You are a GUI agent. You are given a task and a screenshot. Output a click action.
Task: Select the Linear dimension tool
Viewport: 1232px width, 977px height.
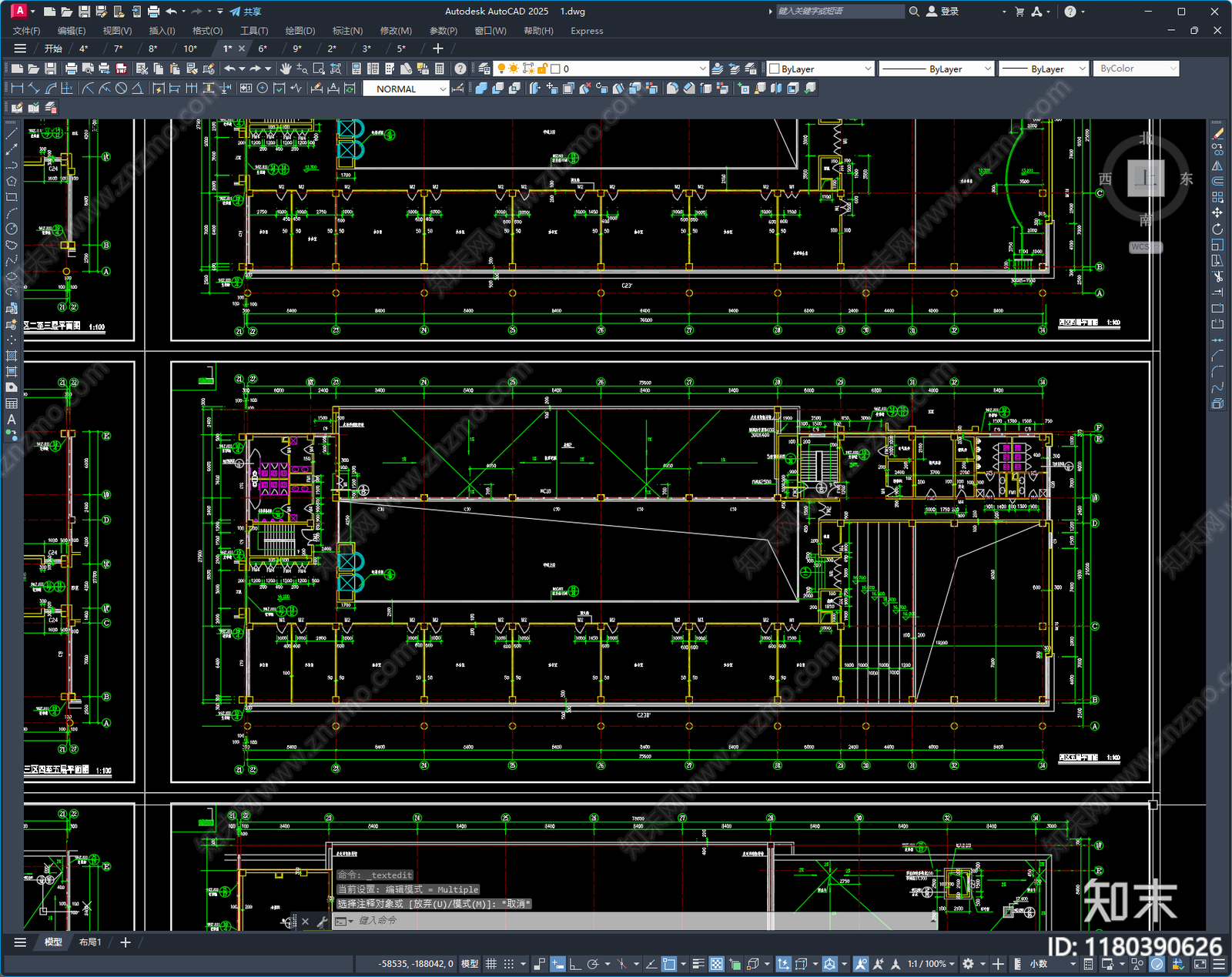click(x=17, y=89)
